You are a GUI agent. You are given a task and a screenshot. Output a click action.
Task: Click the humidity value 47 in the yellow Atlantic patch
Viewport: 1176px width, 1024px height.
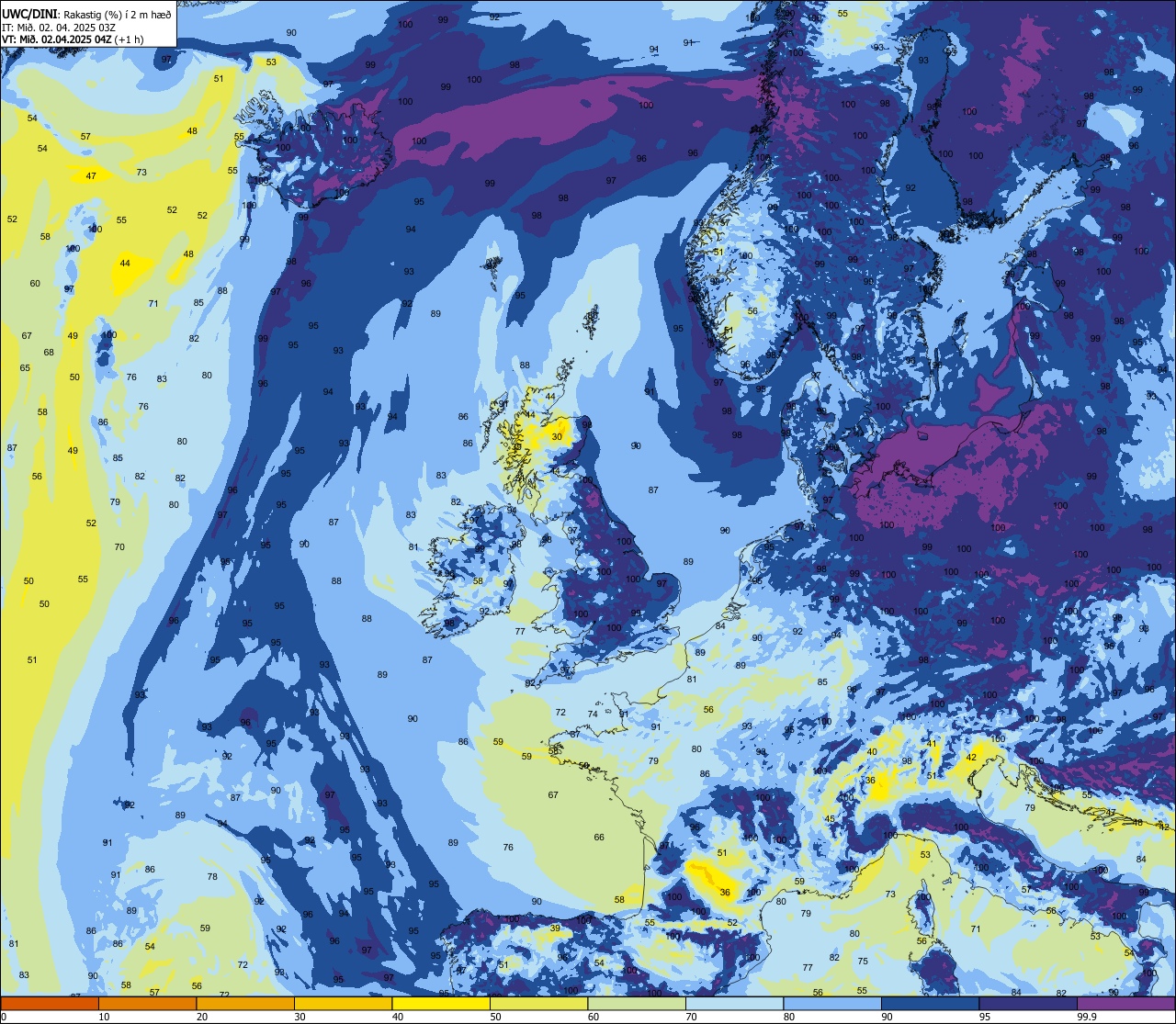coord(91,176)
